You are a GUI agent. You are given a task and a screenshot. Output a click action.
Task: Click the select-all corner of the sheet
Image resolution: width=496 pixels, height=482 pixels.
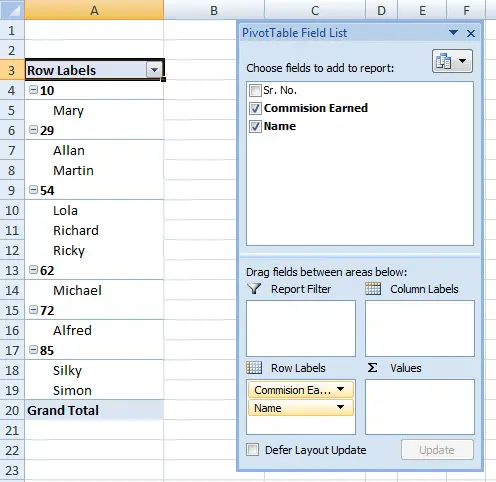tap(12, 10)
